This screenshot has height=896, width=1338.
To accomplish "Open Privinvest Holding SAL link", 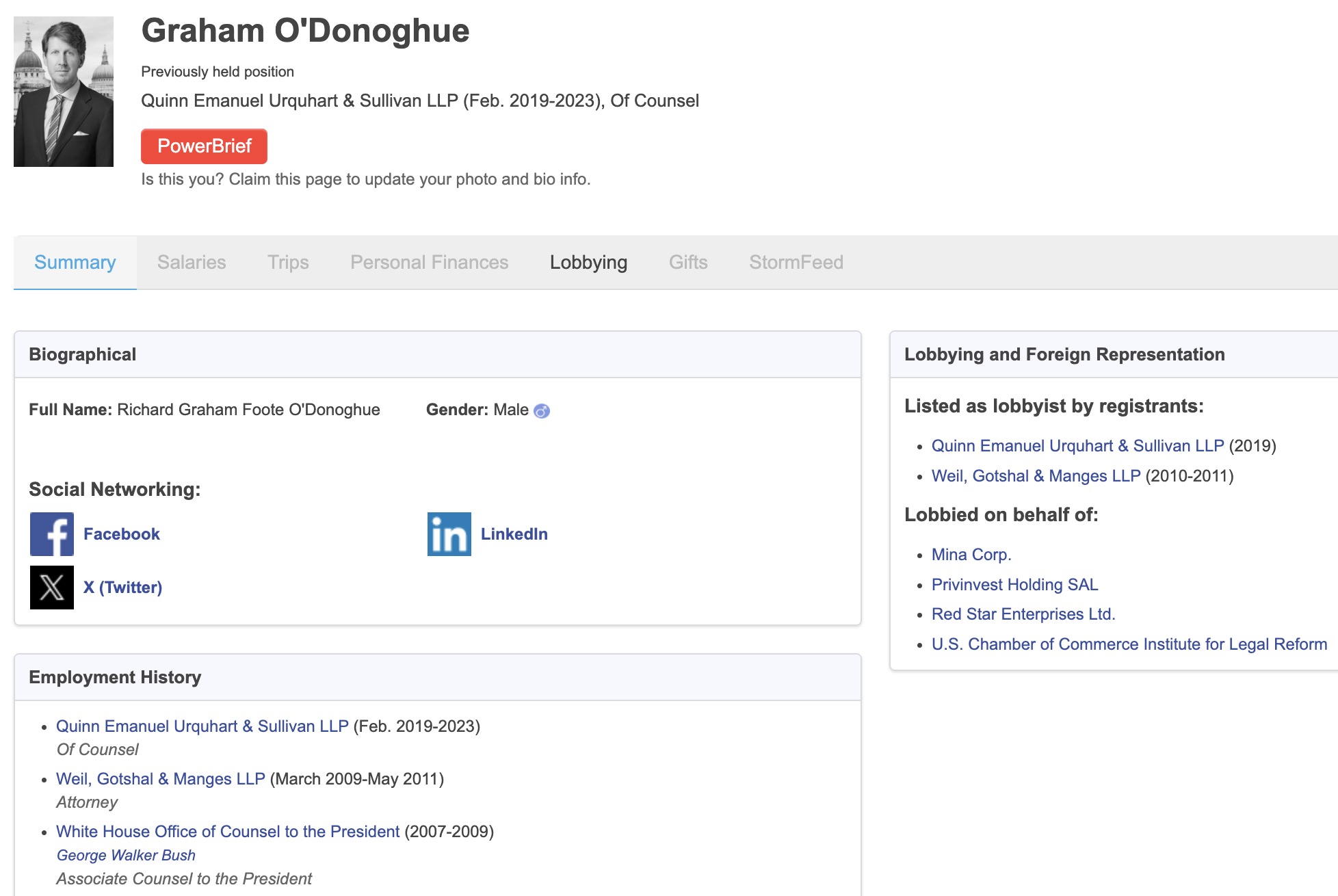I will coord(1015,585).
